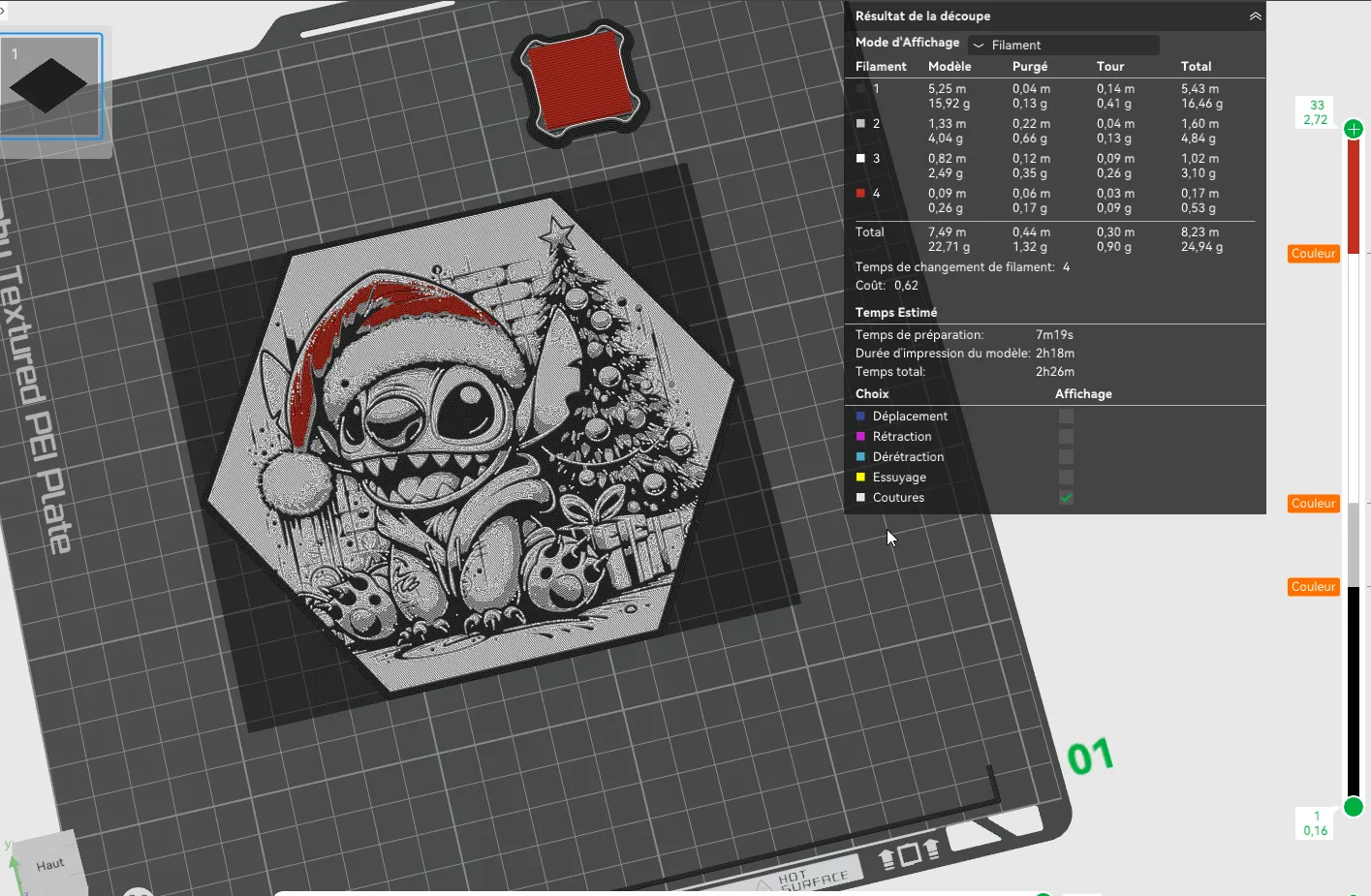Viewport: 1371px width, 896px height.
Task: Click the blue Déplacement legend square
Action: (x=860, y=416)
